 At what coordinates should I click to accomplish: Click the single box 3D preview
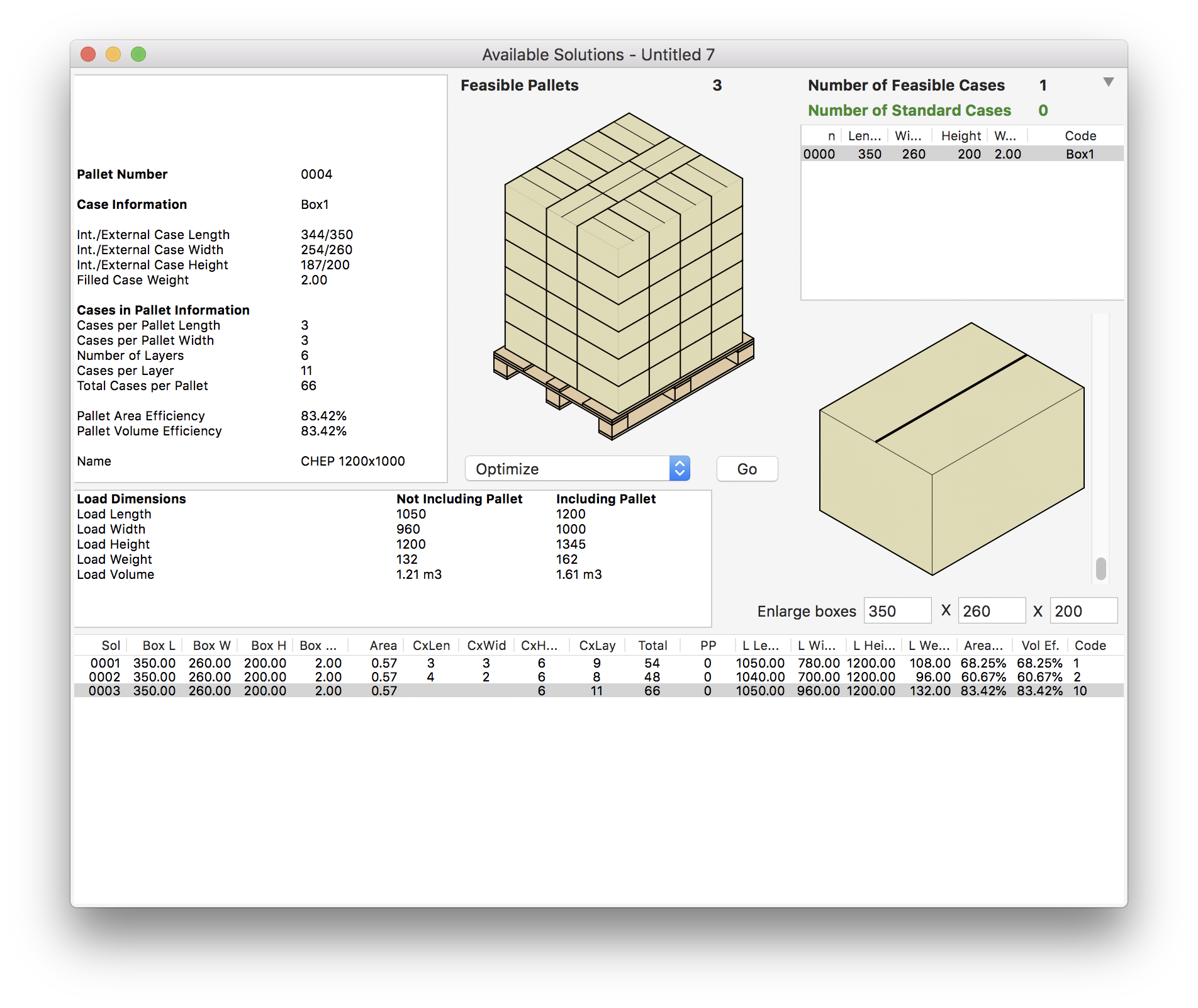pyautogui.click(x=951, y=449)
